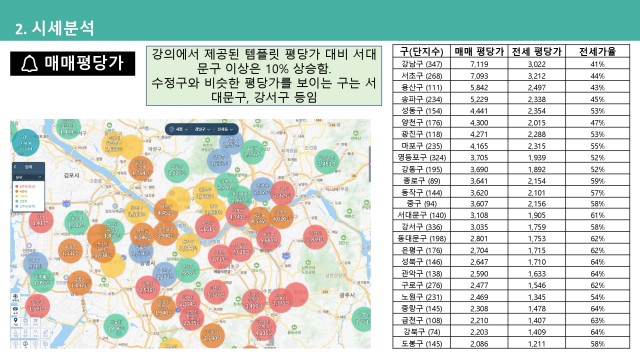
Task: Click the 강남구 (347) row label
Action: (x=422, y=64)
